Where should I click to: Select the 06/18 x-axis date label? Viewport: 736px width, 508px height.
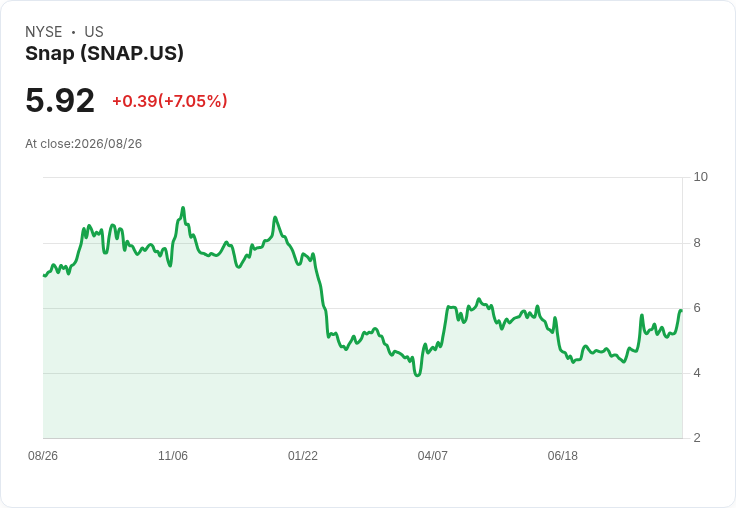click(x=562, y=455)
